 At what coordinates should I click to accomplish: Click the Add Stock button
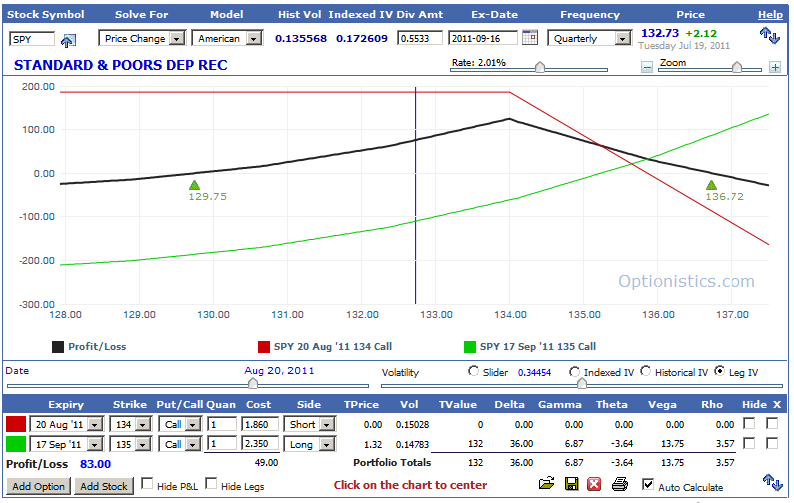pos(104,487)
